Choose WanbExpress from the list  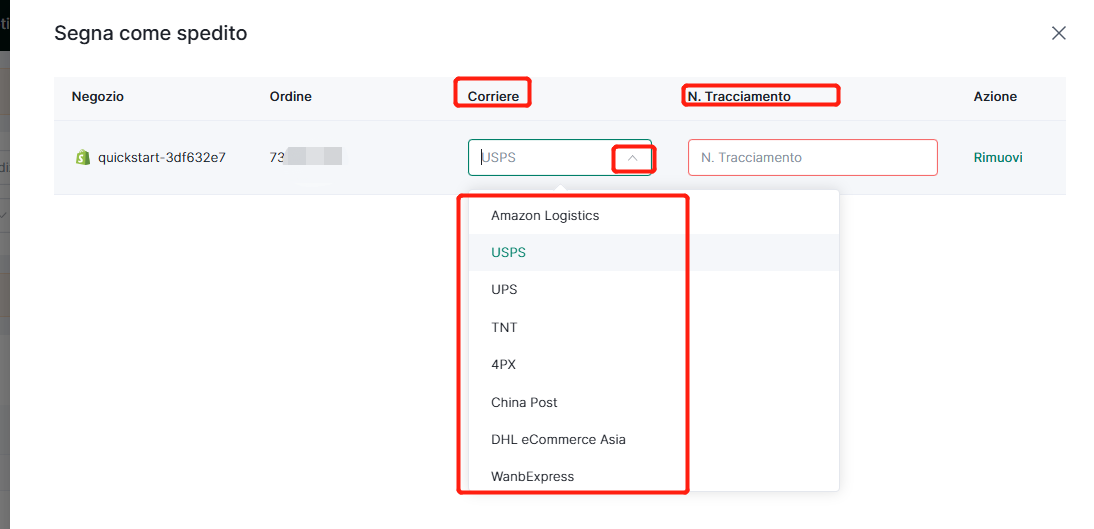tap(654, 477)
